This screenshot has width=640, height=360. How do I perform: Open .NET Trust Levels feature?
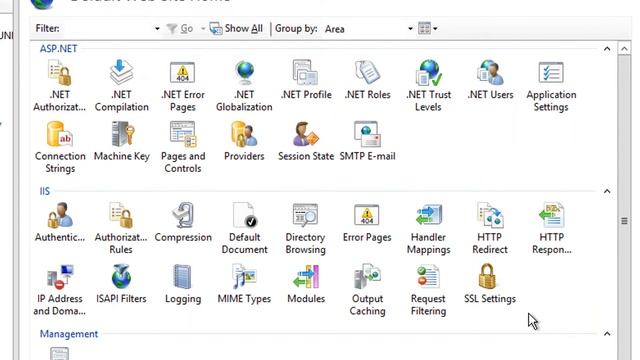[x=429, y=86]
